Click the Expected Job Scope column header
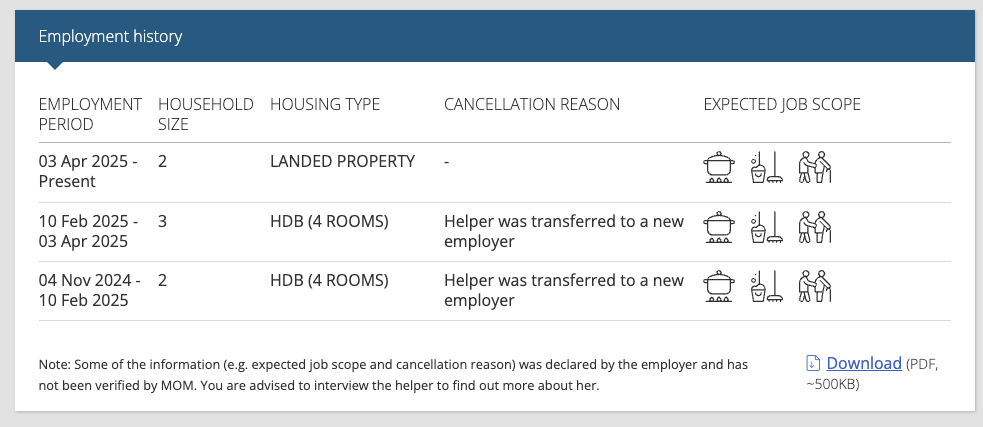Screen dimensions: 983x427 click(x=782, y=104)
